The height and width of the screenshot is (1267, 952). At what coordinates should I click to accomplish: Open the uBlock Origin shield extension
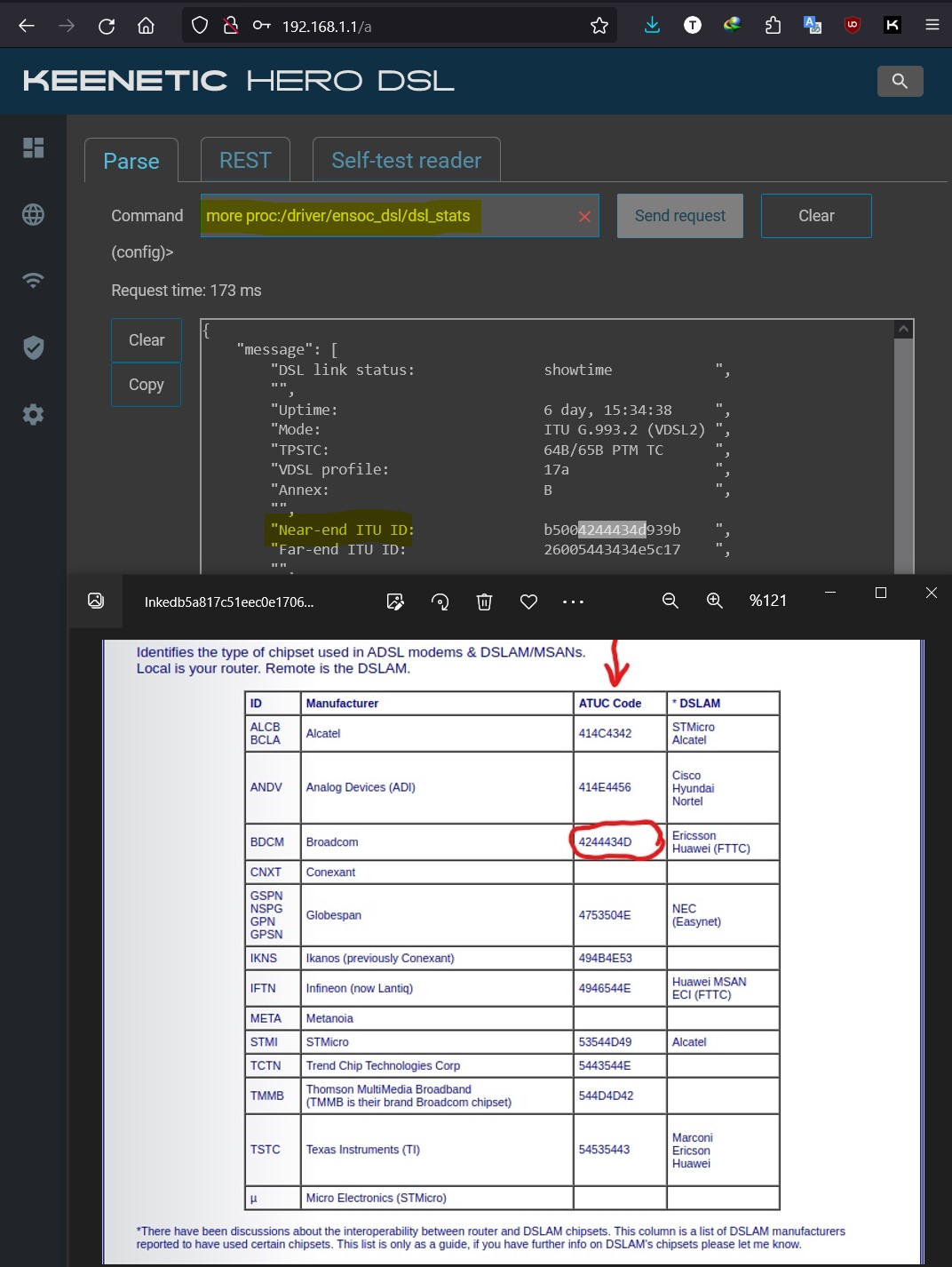pos(853,26)
